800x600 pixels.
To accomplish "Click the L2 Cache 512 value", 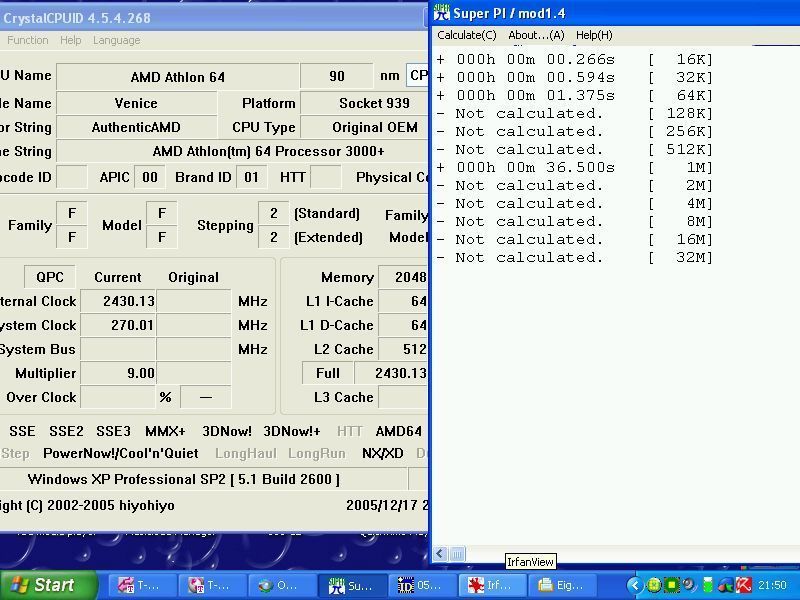I will (403, 349).
